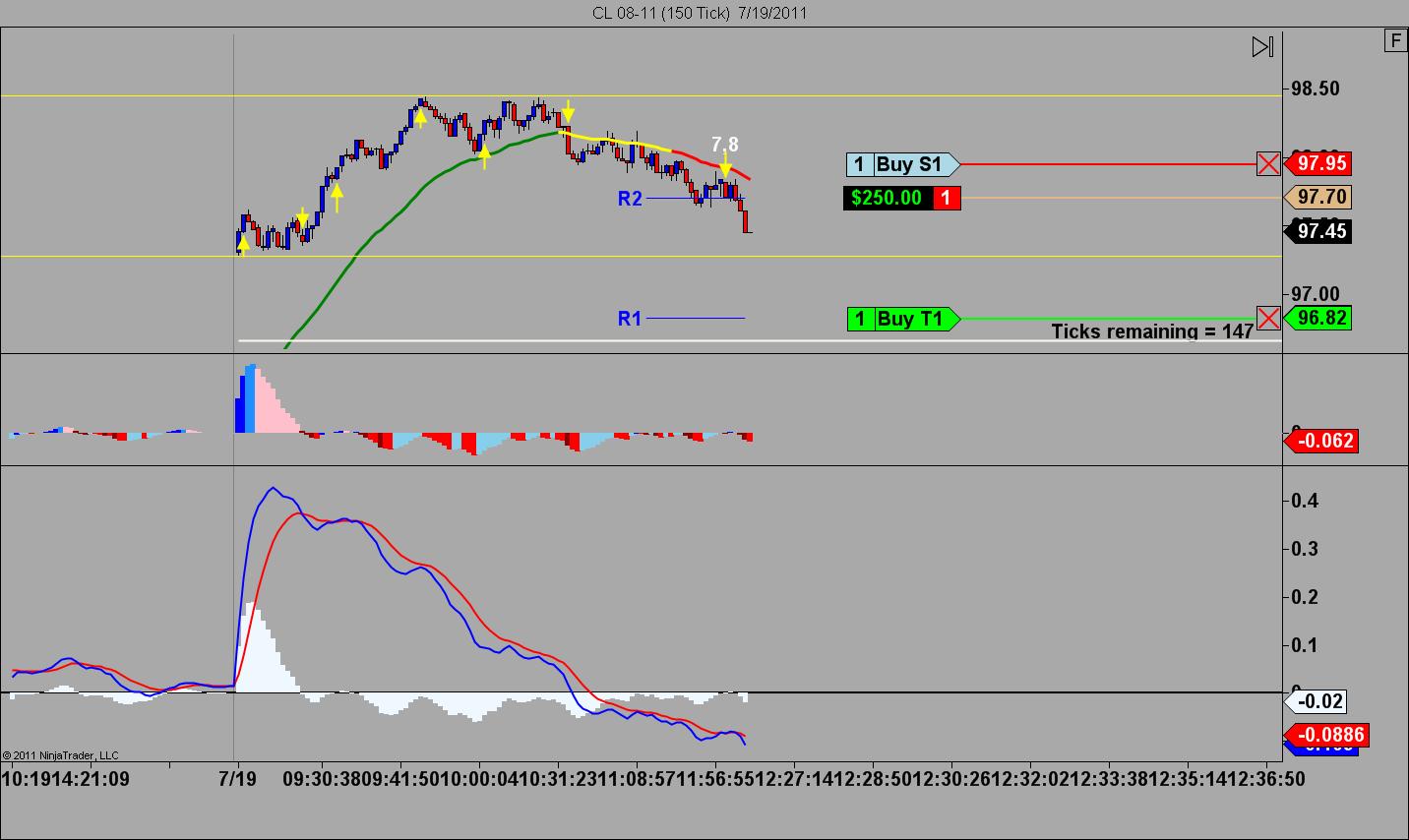This screenshot has height=840, width=1409.
Task: Click the scroll-to-latest-bar arrow icon
Action: click(x=1262, y=46)
